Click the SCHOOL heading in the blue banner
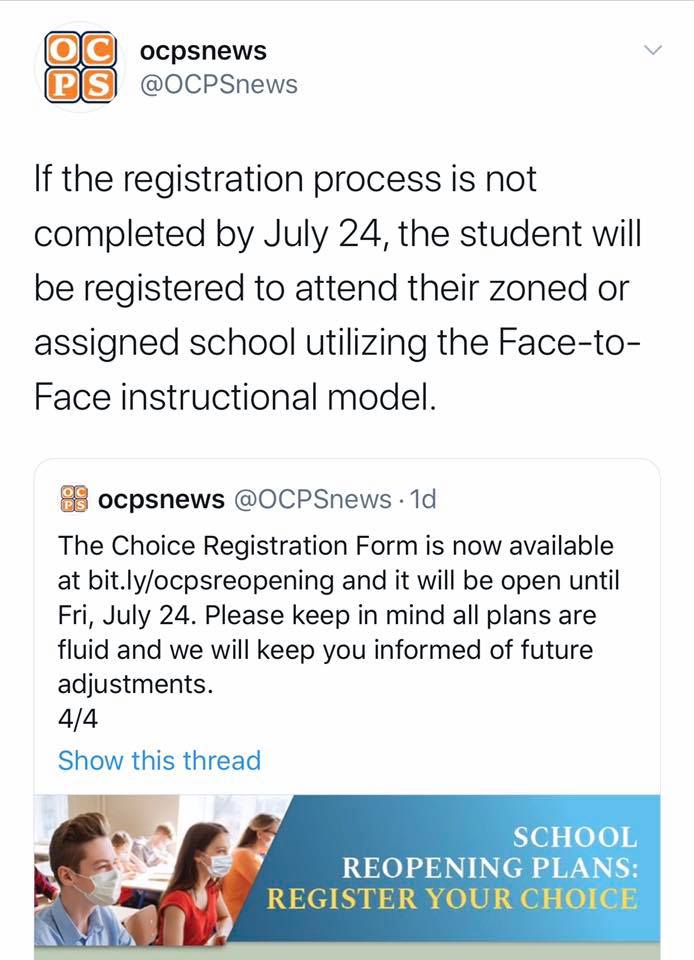This screenshot has width=694, height=960. click(x=575, y=838)
